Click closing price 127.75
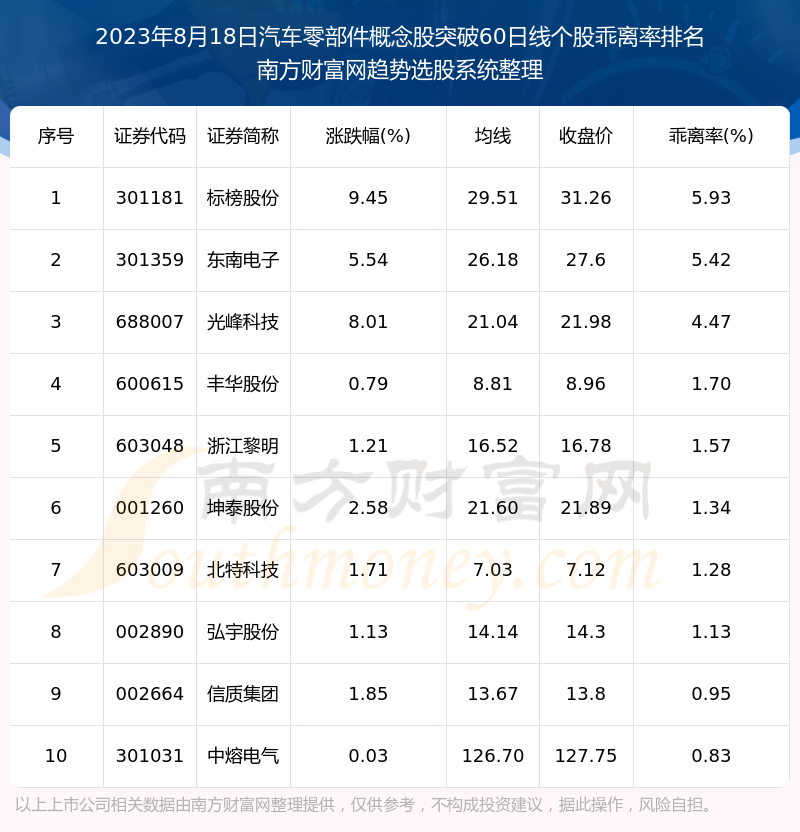The image size is (800, 832). coord(586,756)
